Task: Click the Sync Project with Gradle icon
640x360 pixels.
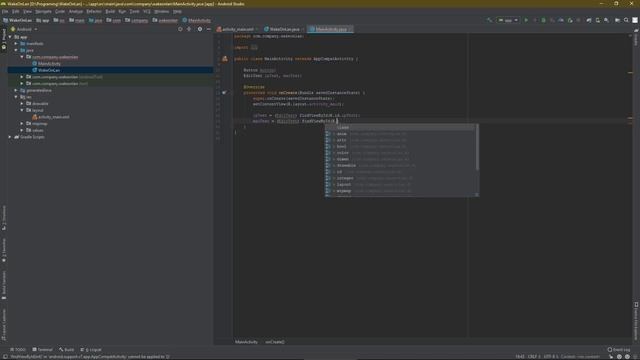Action: [x=589, y=20]
